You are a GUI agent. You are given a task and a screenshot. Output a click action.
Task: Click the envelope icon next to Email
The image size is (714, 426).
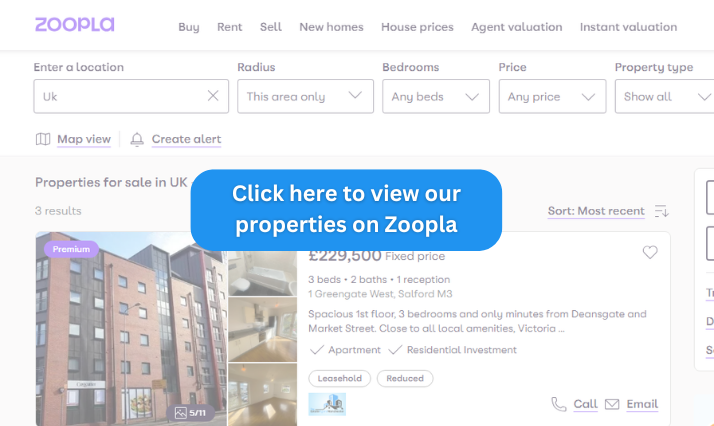(x=612, y=404)
